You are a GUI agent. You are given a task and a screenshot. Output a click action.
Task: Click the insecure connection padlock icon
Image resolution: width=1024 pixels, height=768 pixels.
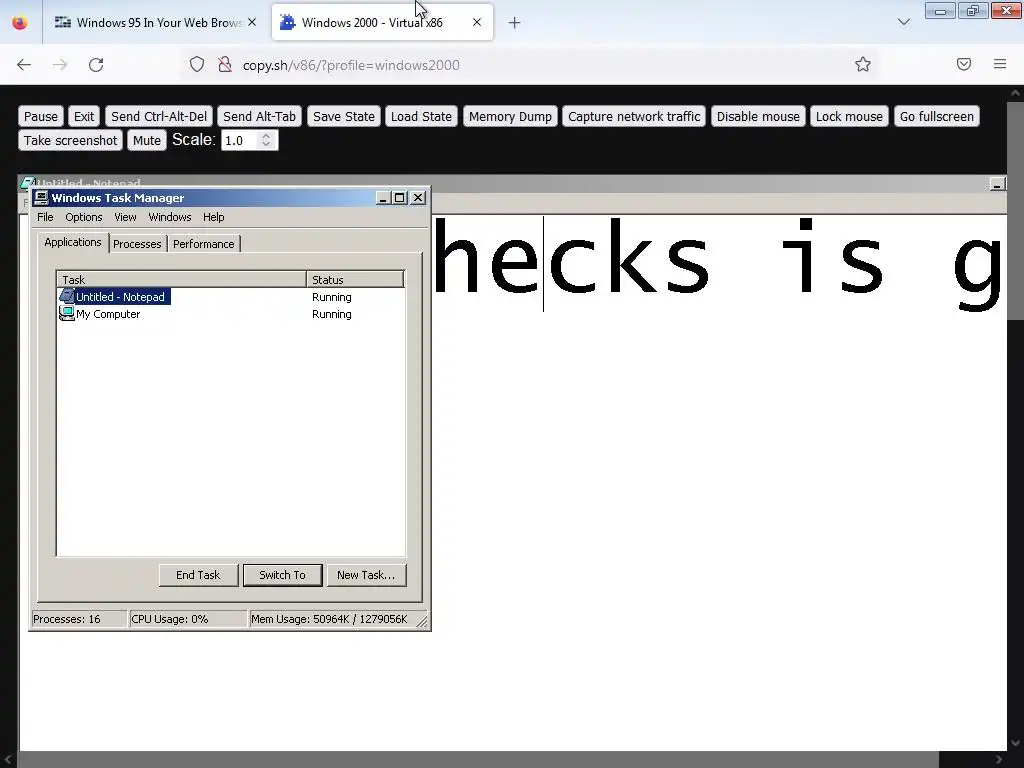point(225,65)
